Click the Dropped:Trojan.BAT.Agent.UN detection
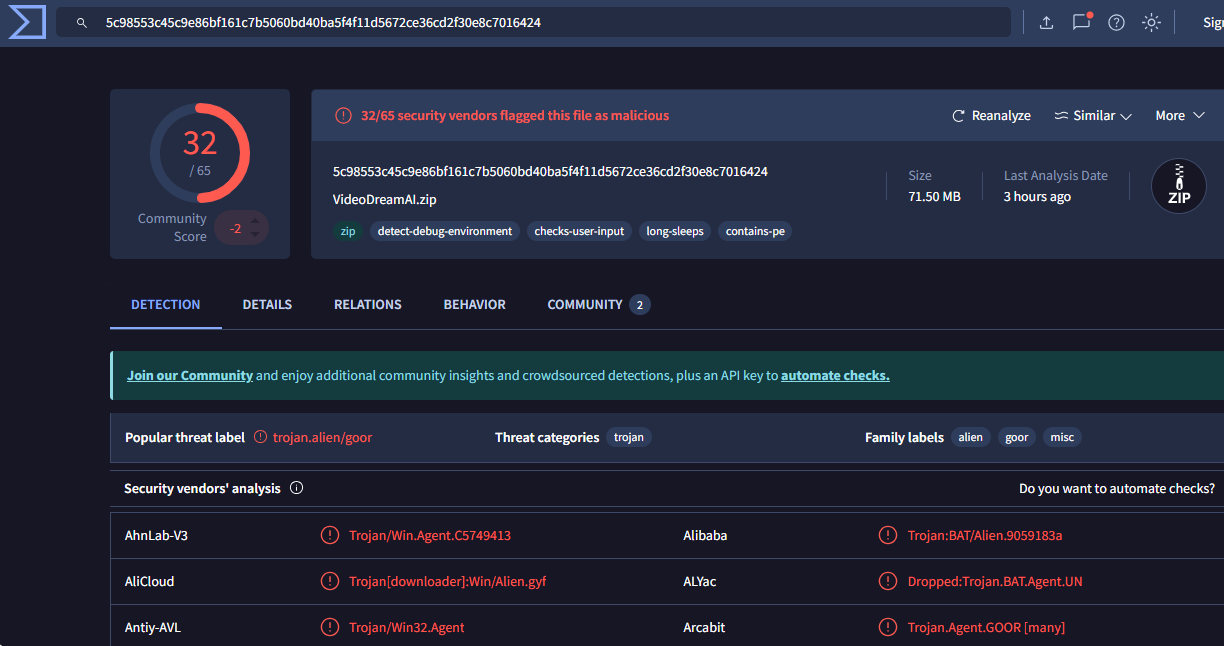The image size is (1224, 646). point(995,581)
